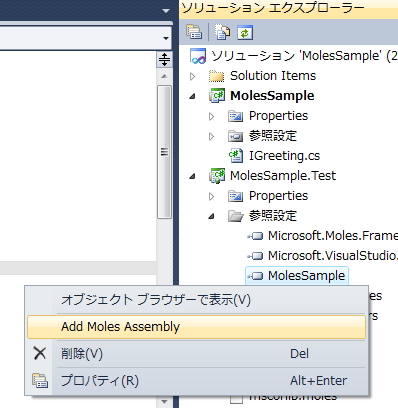
Task: Collapse 参照設定 under MolesSample.Test
Action: click(211, 216)
